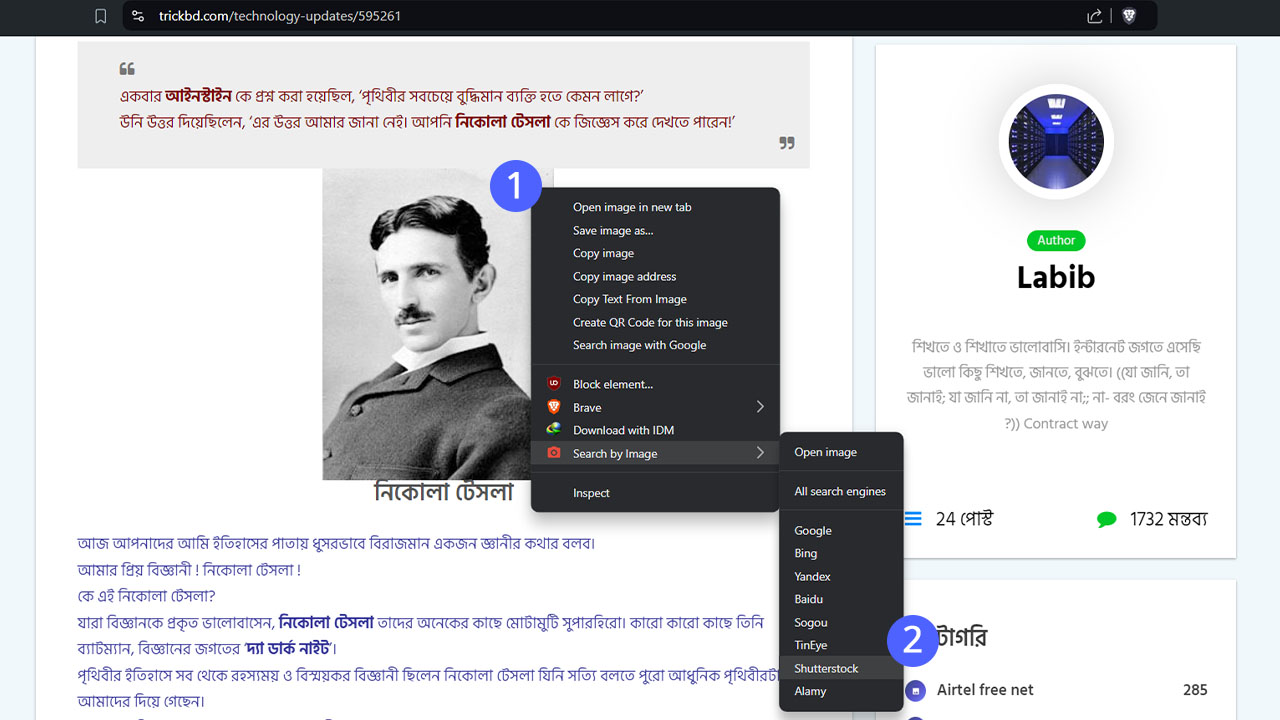Click the Airtel free net category icon
Image resolution: width=1280 pixels, height=720 pixels.
tap(915, 690)
